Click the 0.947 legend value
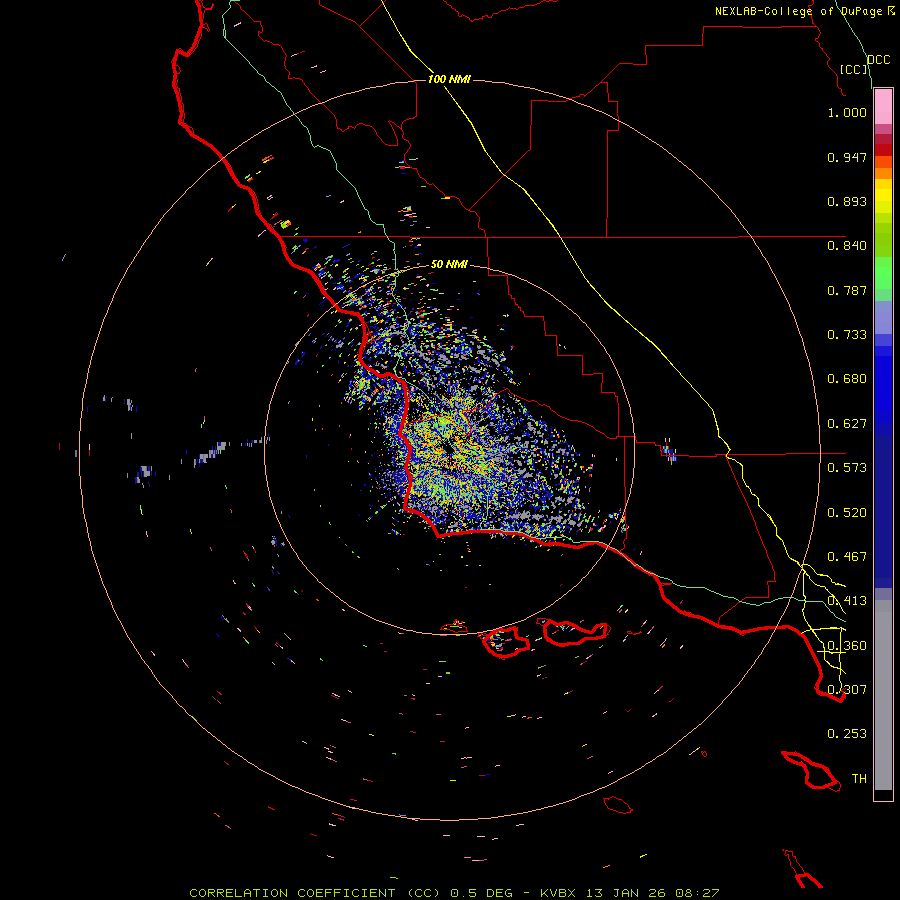900x900 pixels. 847,157
